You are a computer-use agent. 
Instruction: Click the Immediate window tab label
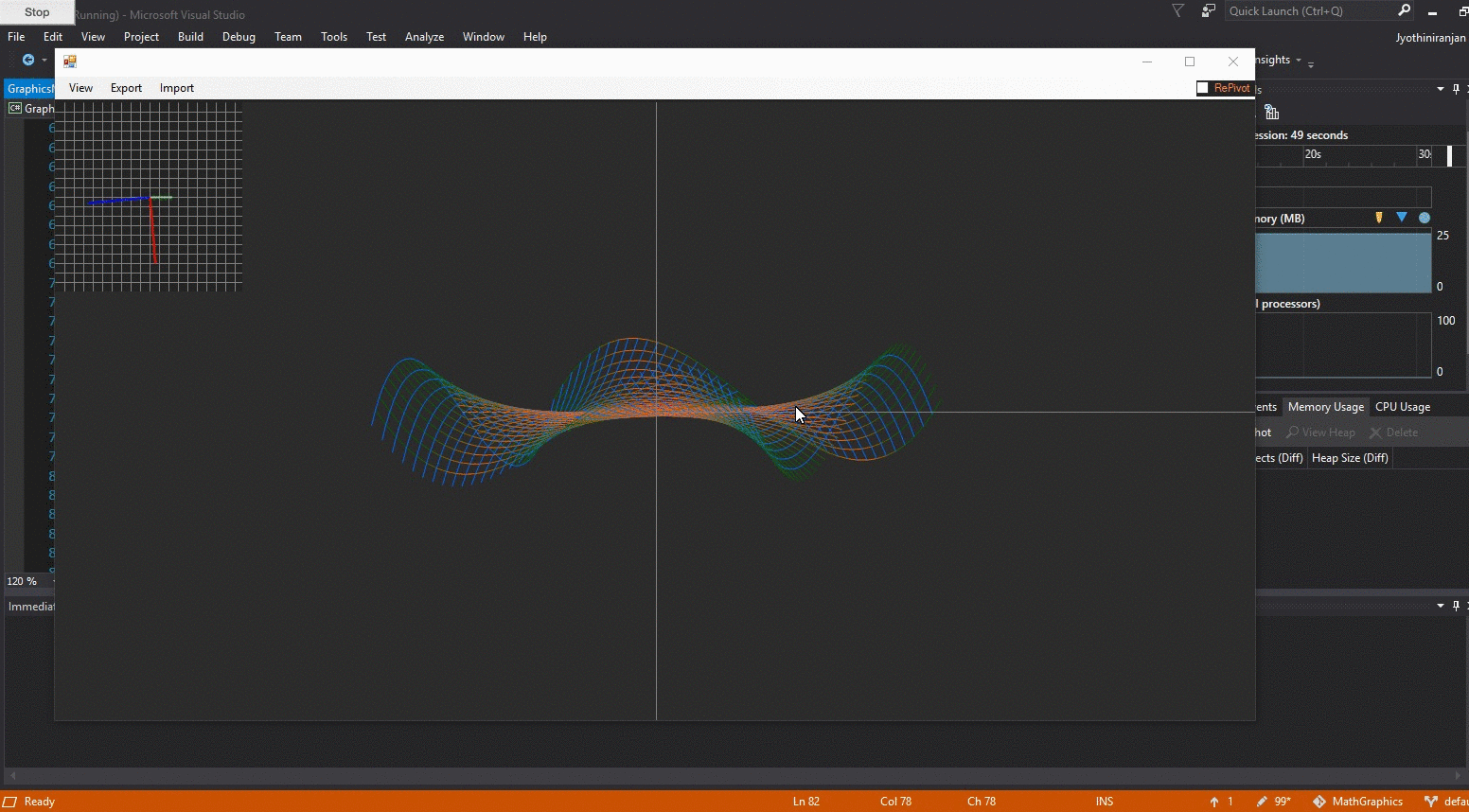point(31,607)
